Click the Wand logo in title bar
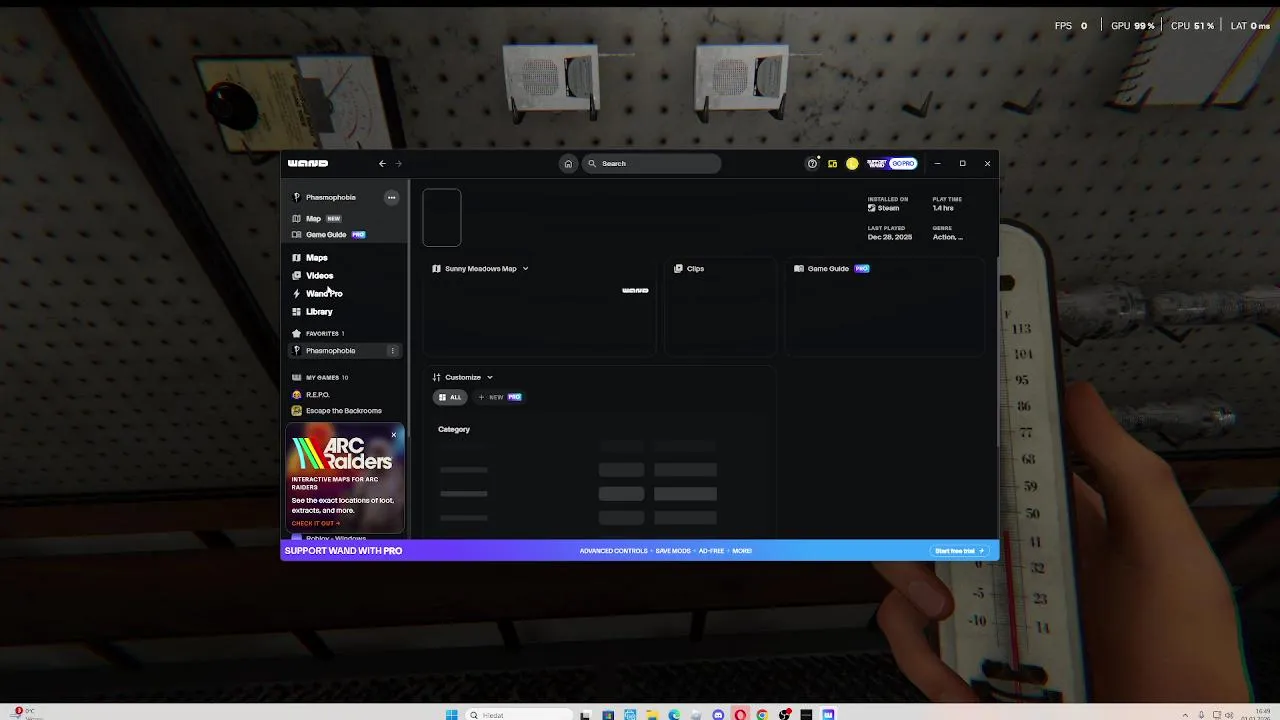Screen dimensions: 1280x720 point(308,164)
